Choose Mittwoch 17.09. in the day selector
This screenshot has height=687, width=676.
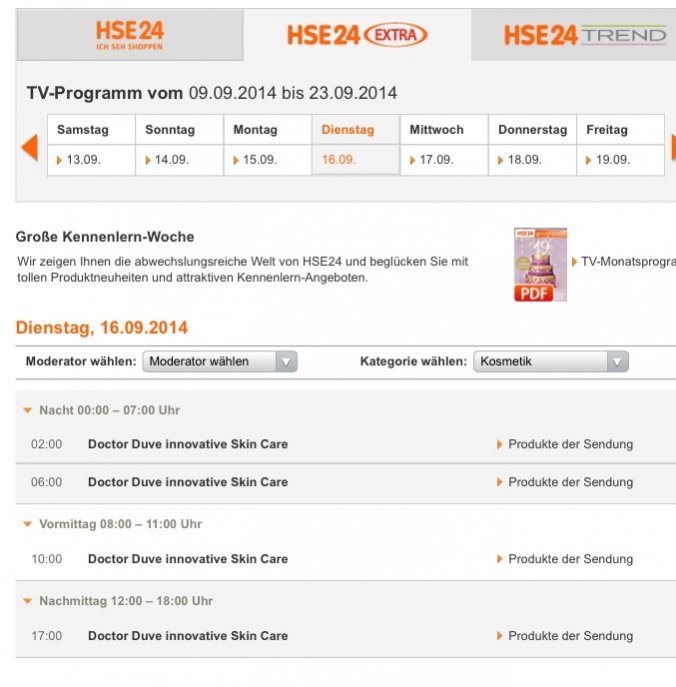tap(443, 160)
